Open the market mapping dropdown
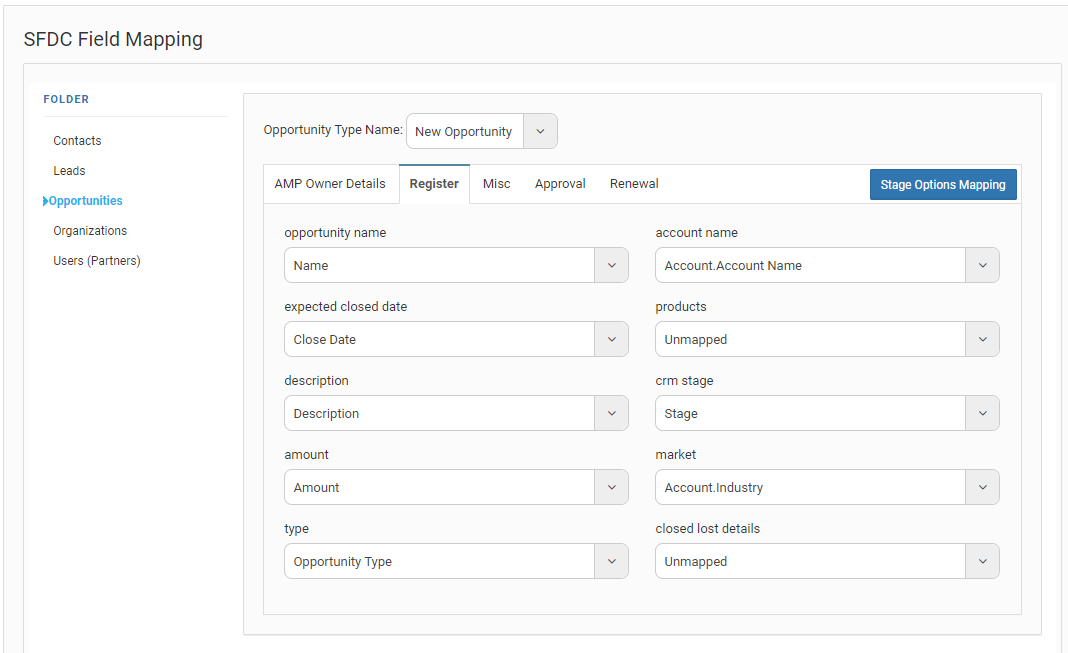 (982, 488)
